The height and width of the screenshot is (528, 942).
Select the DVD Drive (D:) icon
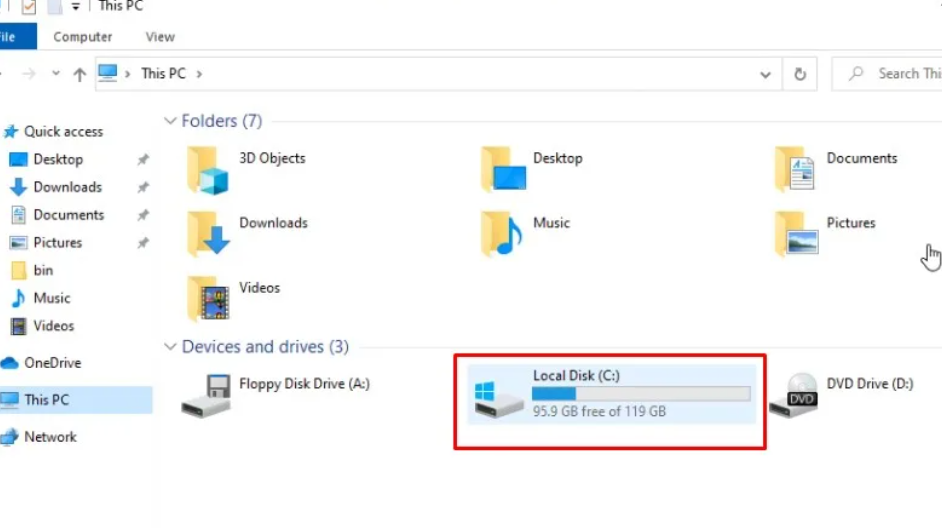pyautogui.click(x=795, y=397)
